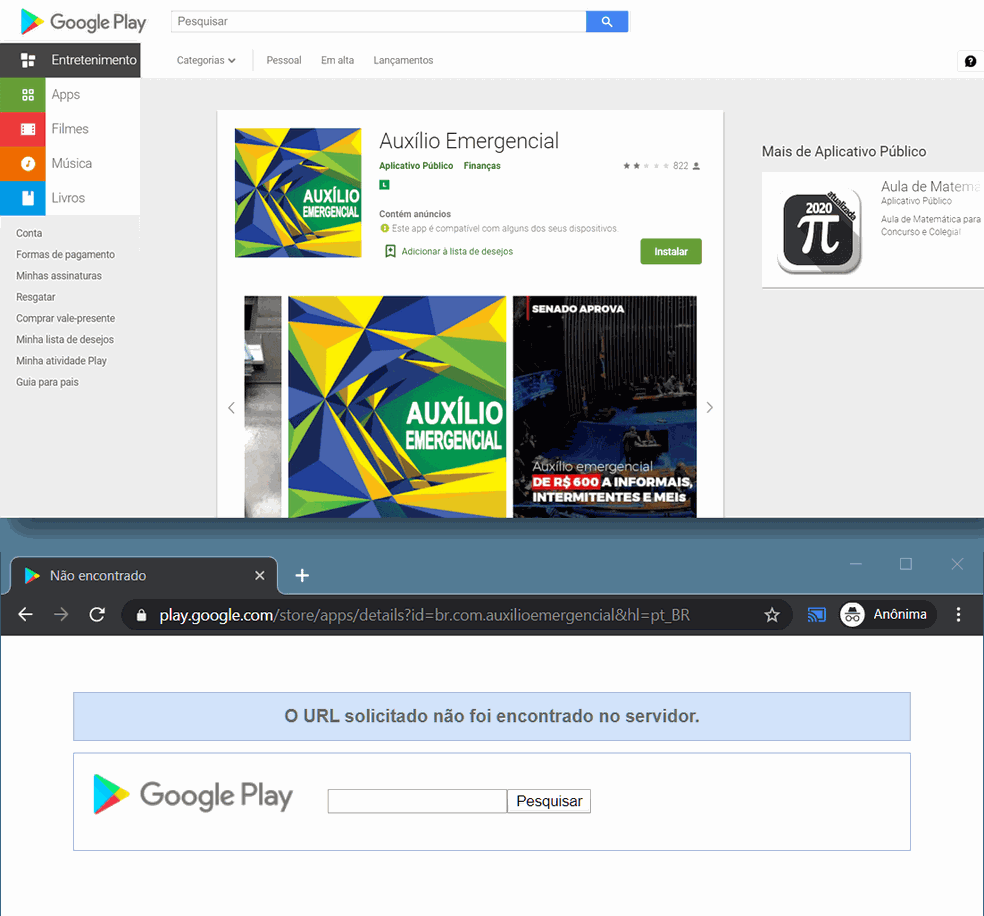Click the green Instalar button

tap(671, 252)
